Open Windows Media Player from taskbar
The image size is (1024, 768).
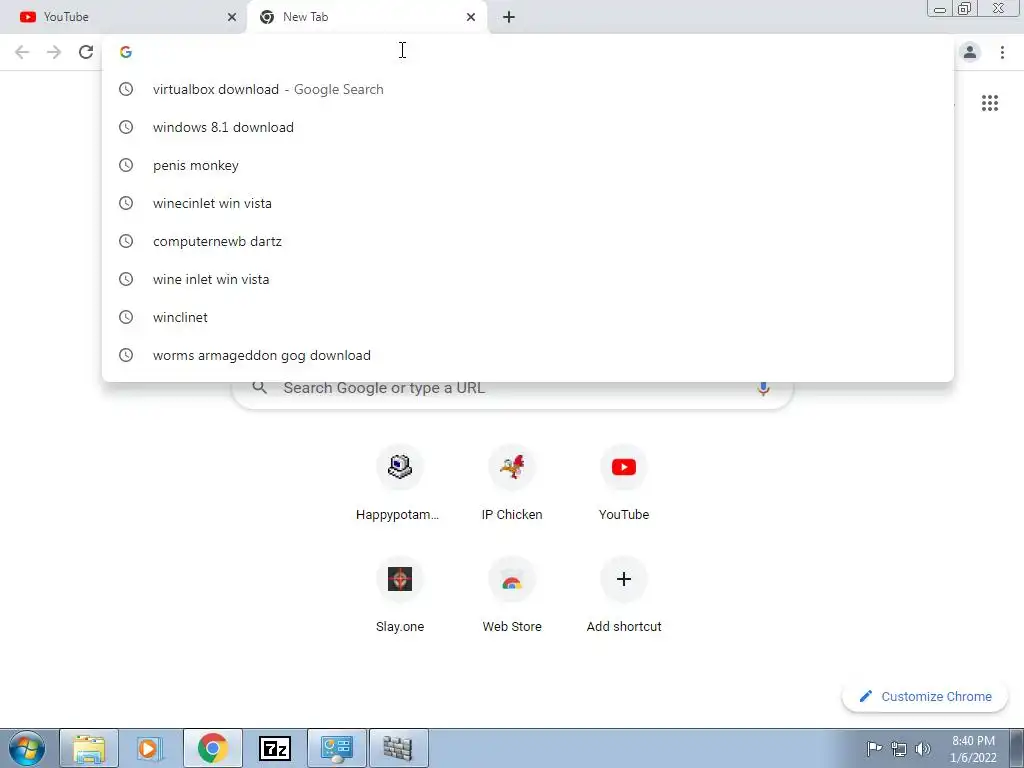[x=150, y=748]
